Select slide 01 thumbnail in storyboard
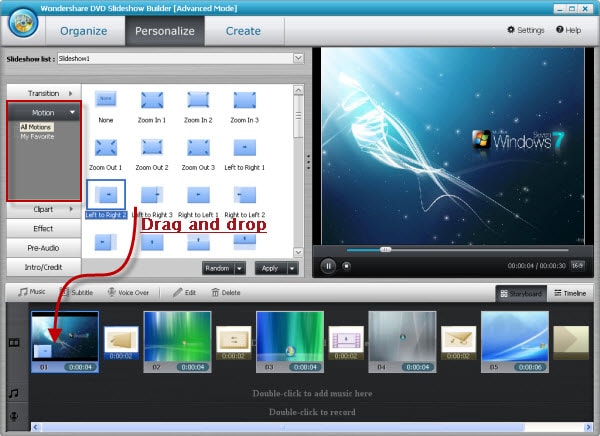The height and width of the screenshot is (436, 600). 65,341
